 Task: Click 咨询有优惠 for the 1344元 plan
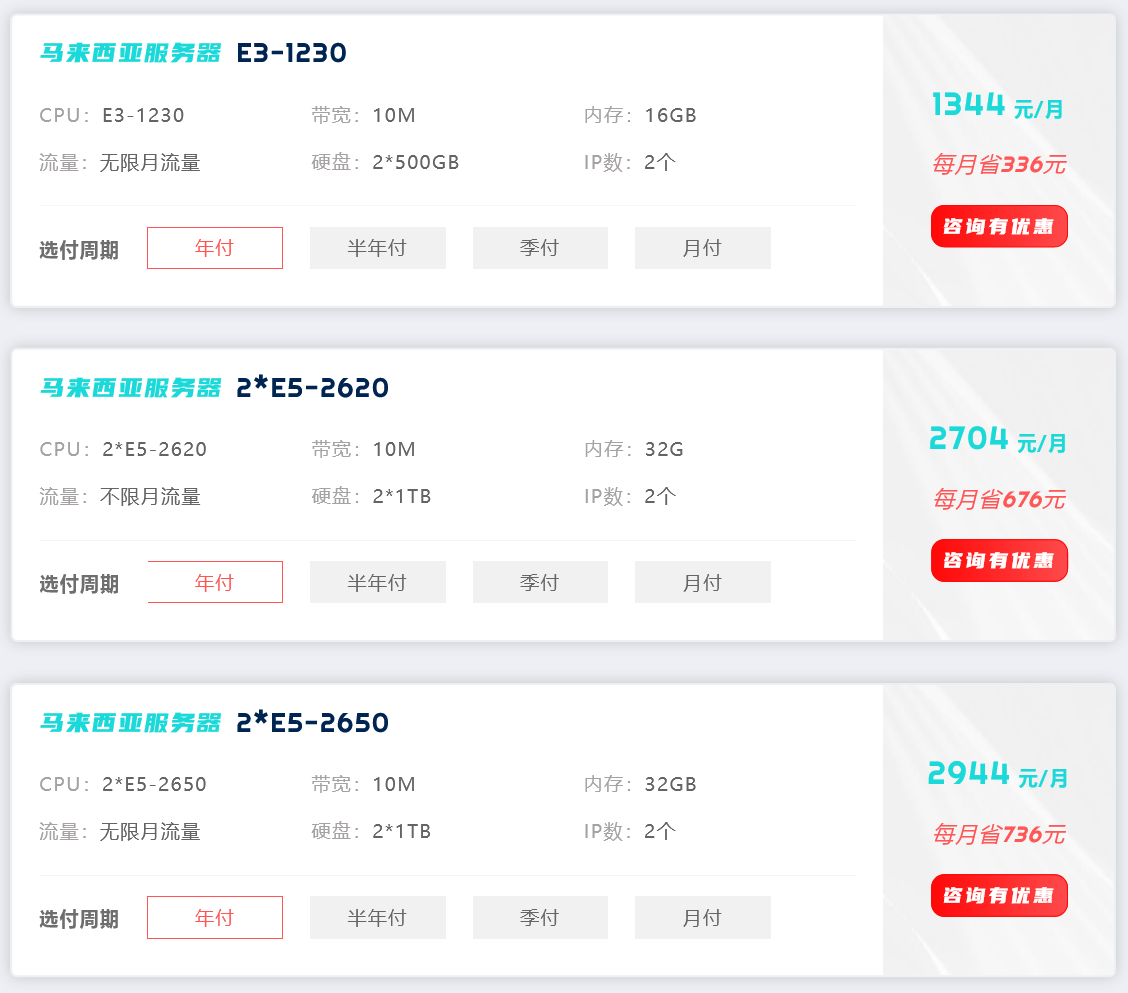tap(999, 227)
